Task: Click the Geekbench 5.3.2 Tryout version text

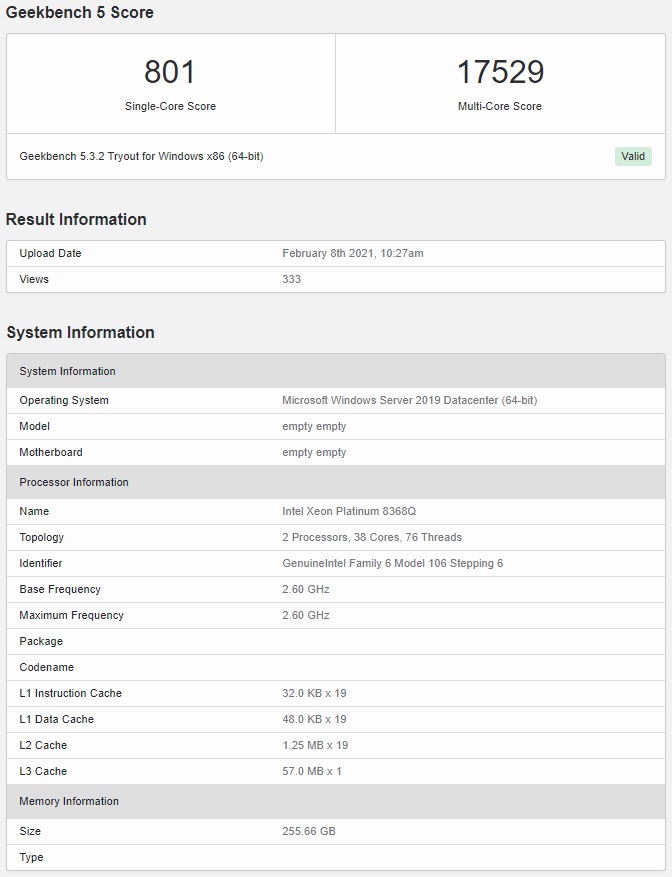Action: [x=141, y=156]
